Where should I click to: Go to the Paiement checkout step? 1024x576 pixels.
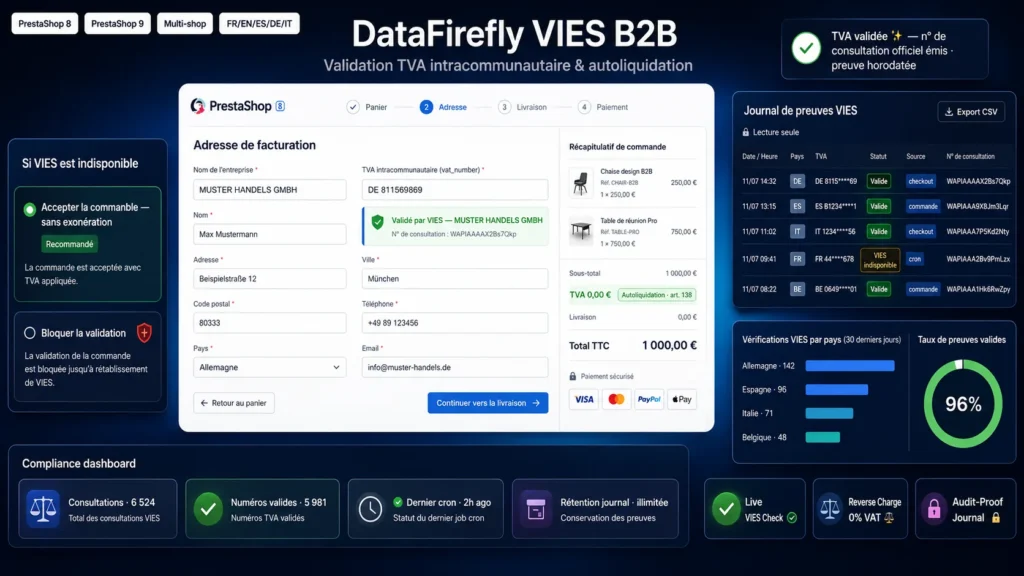point(603,107)
